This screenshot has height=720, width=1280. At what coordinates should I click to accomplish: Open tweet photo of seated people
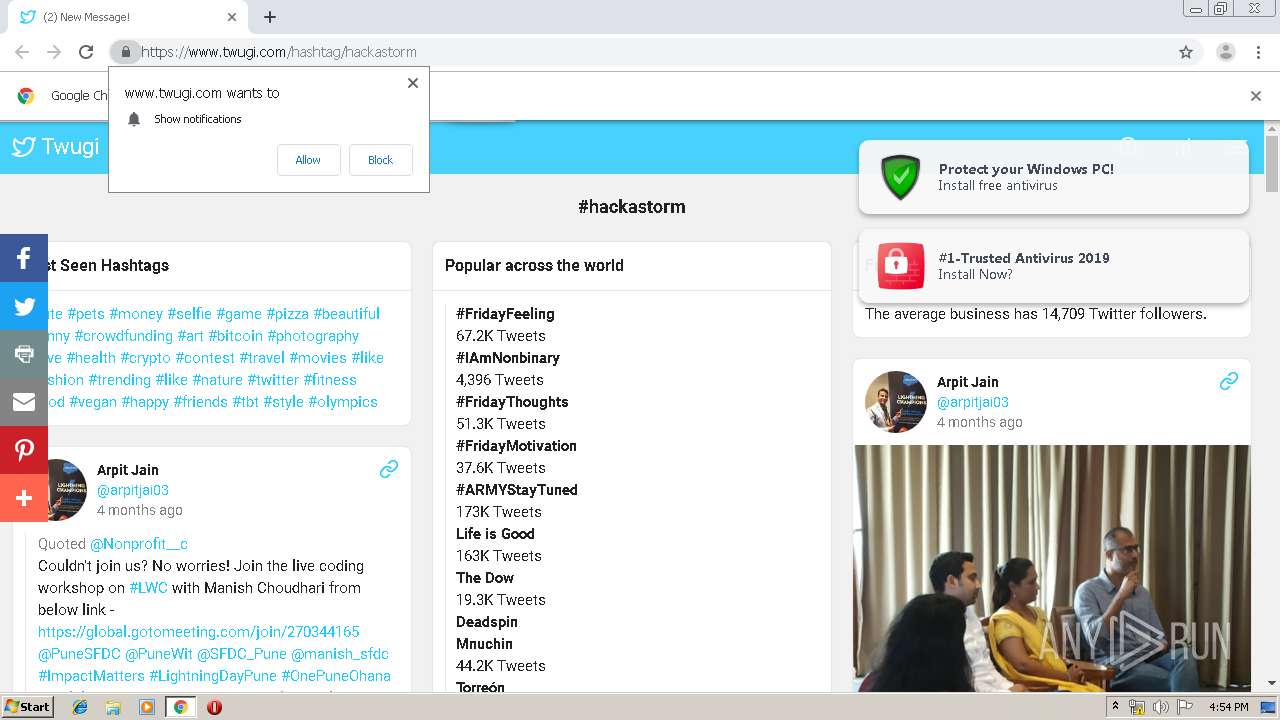point(1052,568)
